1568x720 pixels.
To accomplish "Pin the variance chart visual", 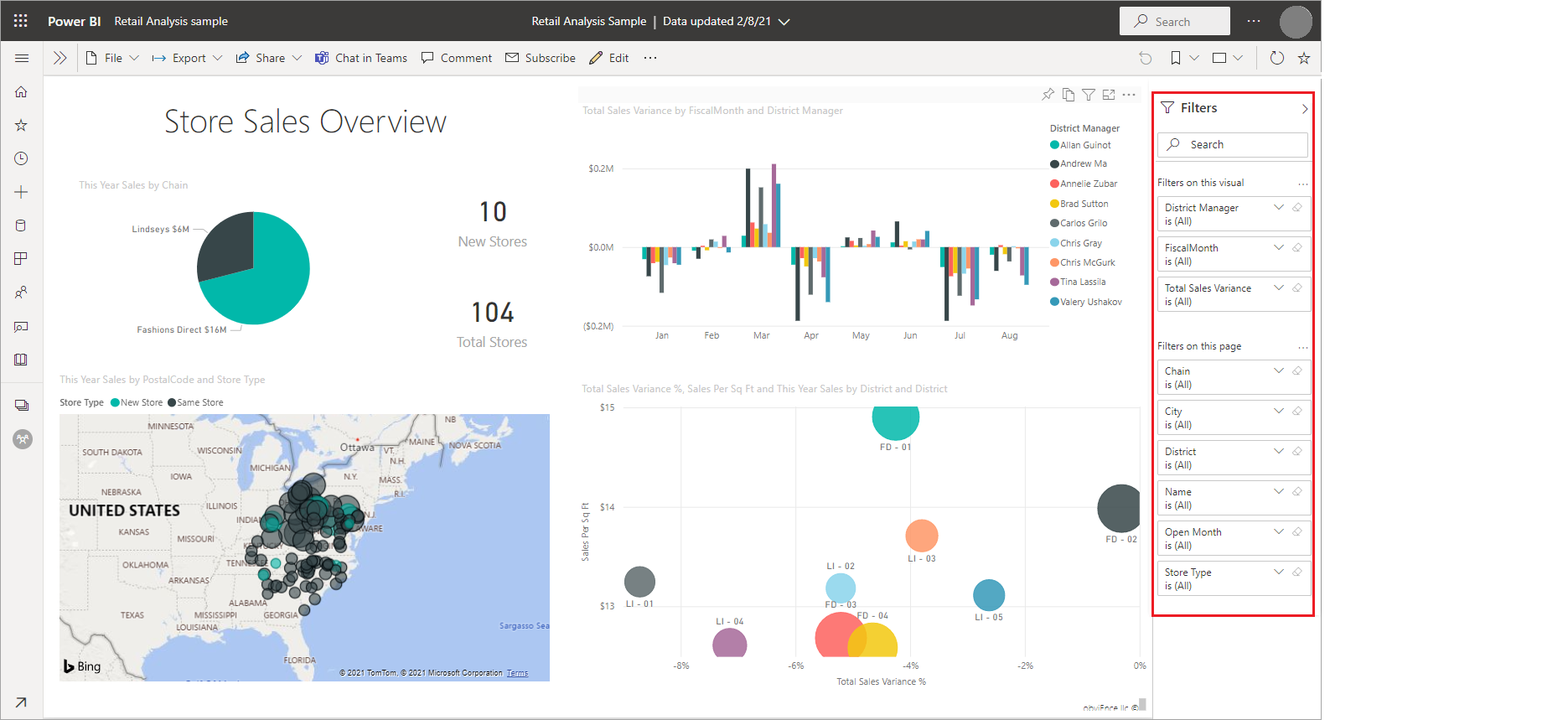I will click(x=1048, y=95).
